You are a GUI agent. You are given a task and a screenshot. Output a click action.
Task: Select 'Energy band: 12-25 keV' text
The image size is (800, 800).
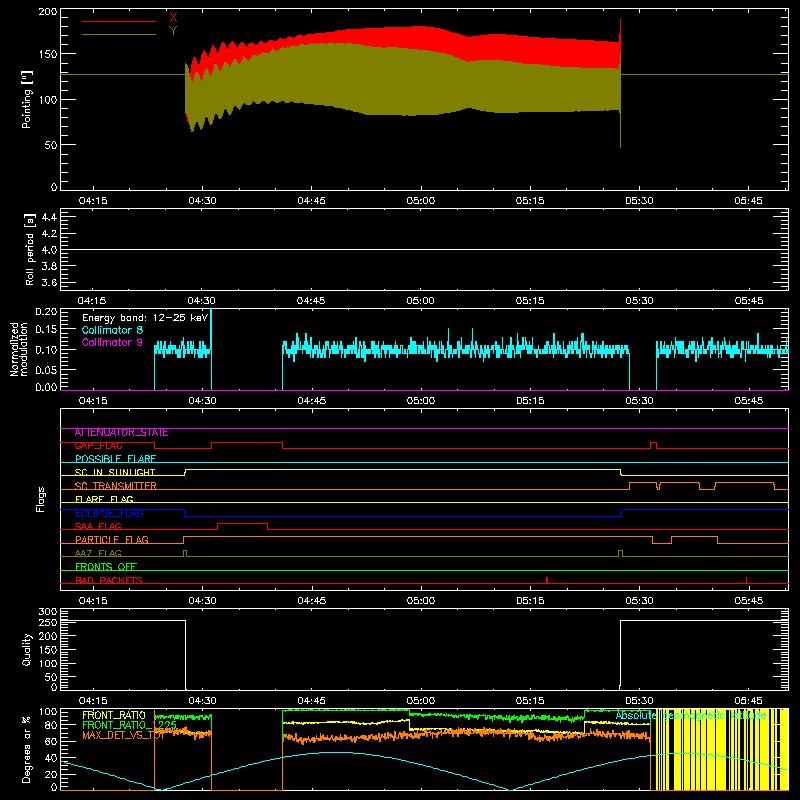tap(145, 318)
